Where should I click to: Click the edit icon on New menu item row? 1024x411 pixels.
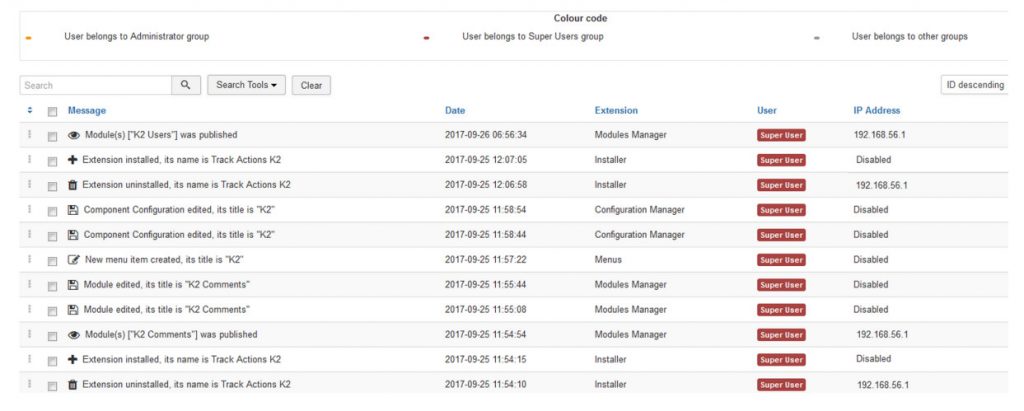point(74,259)
